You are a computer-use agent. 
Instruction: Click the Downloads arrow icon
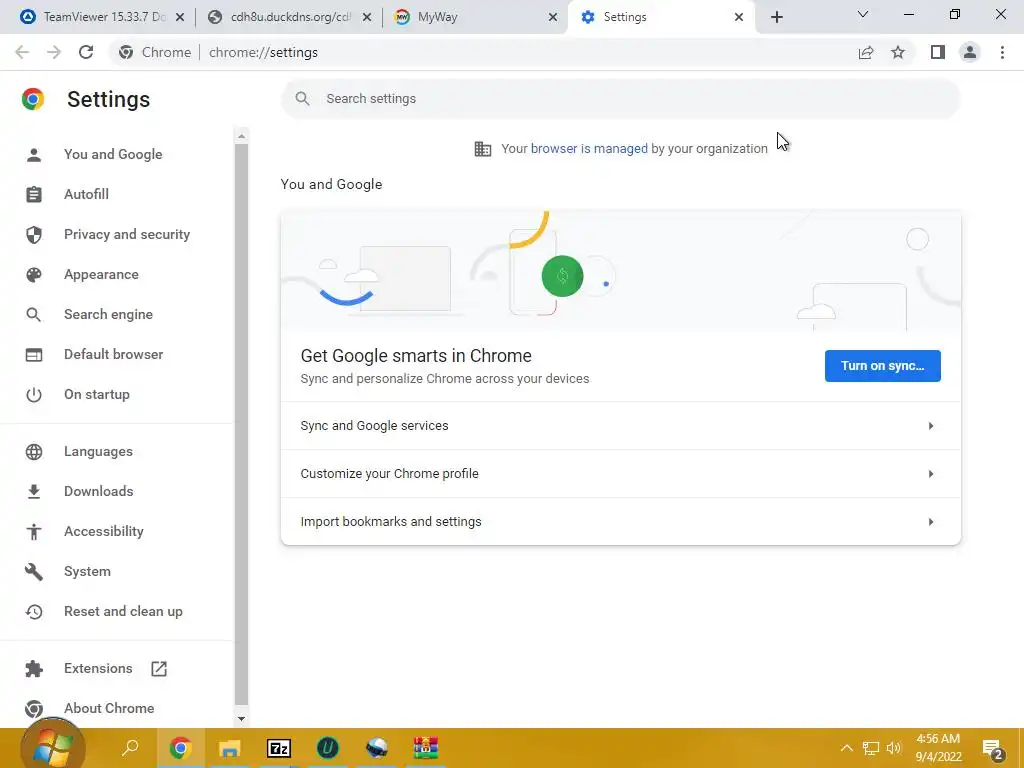click(x=33, y=491)
